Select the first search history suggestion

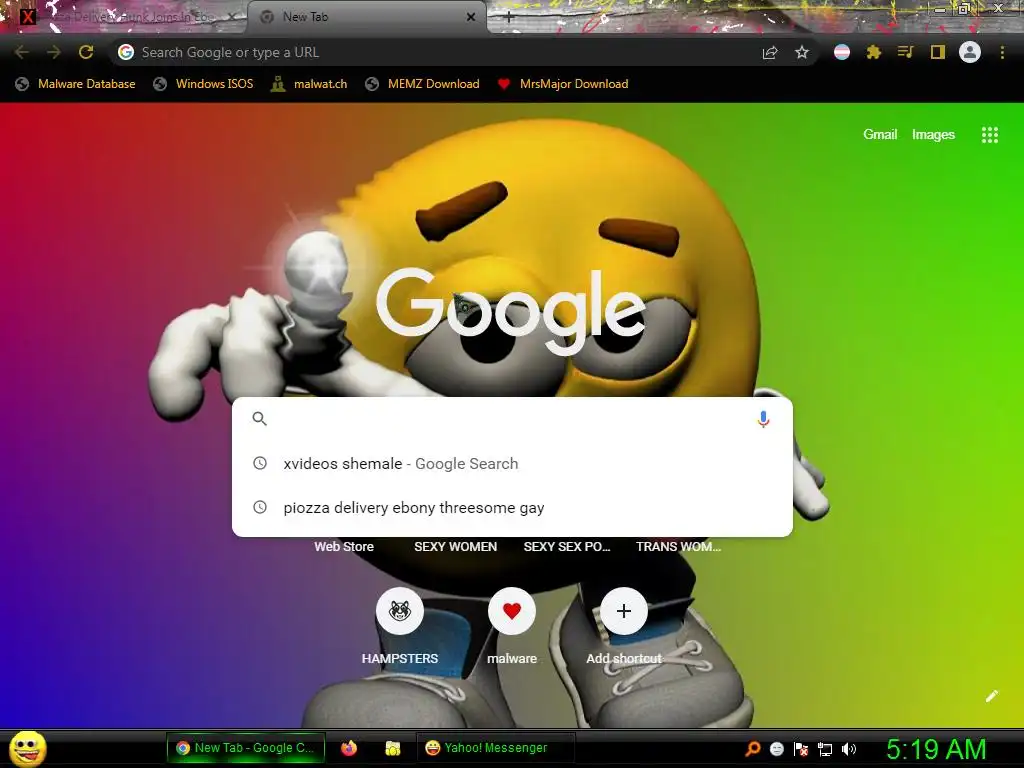click(512, 464)
